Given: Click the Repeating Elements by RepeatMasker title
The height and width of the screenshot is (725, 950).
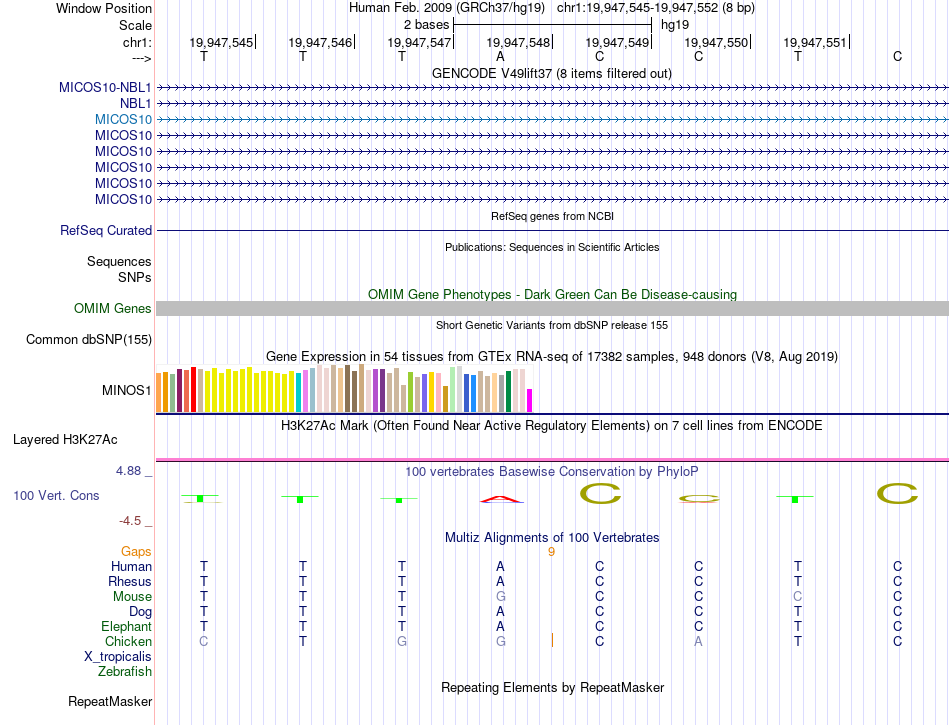Looking at the screenshot, I should coord(552,687).
